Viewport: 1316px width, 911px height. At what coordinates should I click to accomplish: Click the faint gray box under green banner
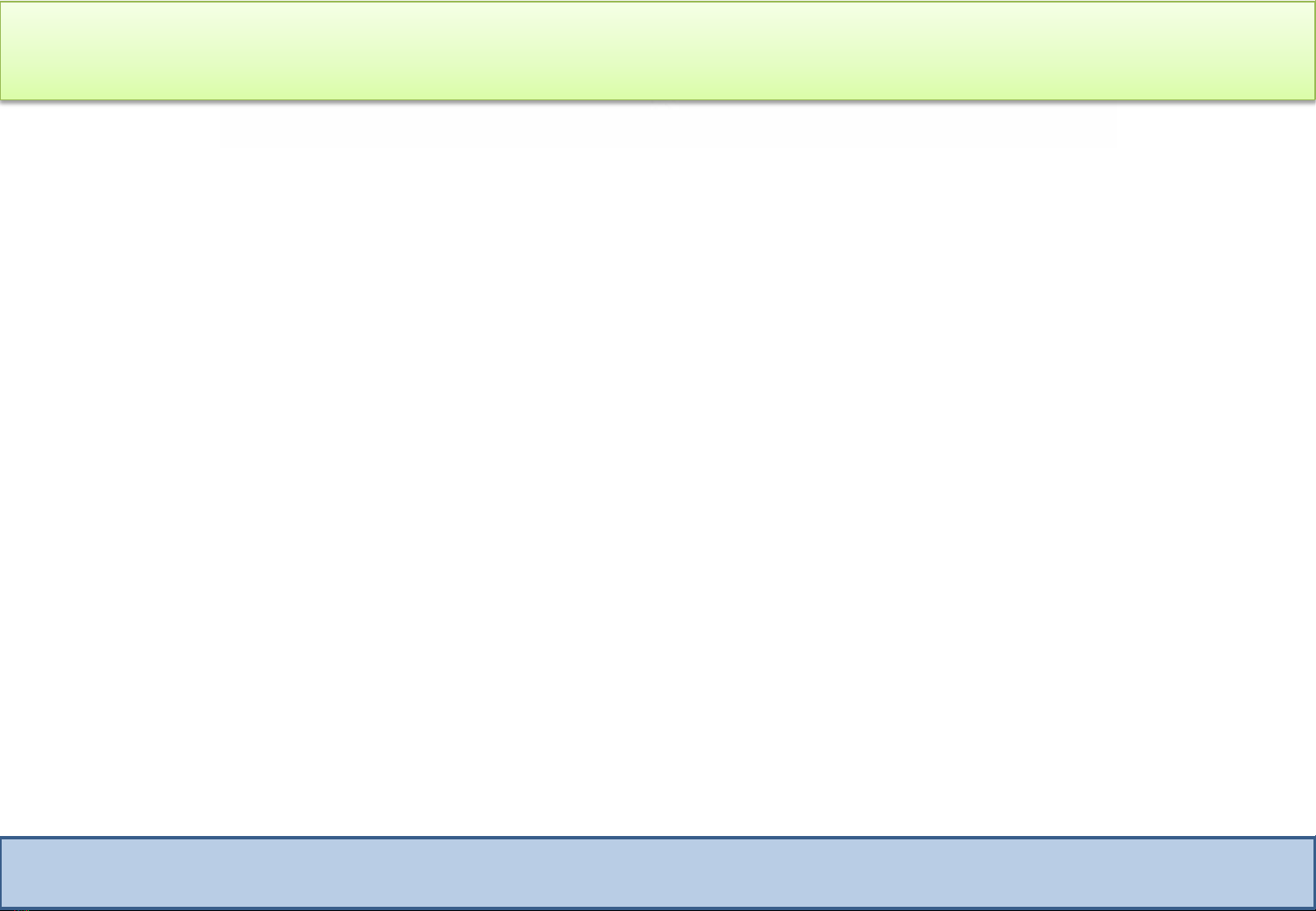coord(667,126)
